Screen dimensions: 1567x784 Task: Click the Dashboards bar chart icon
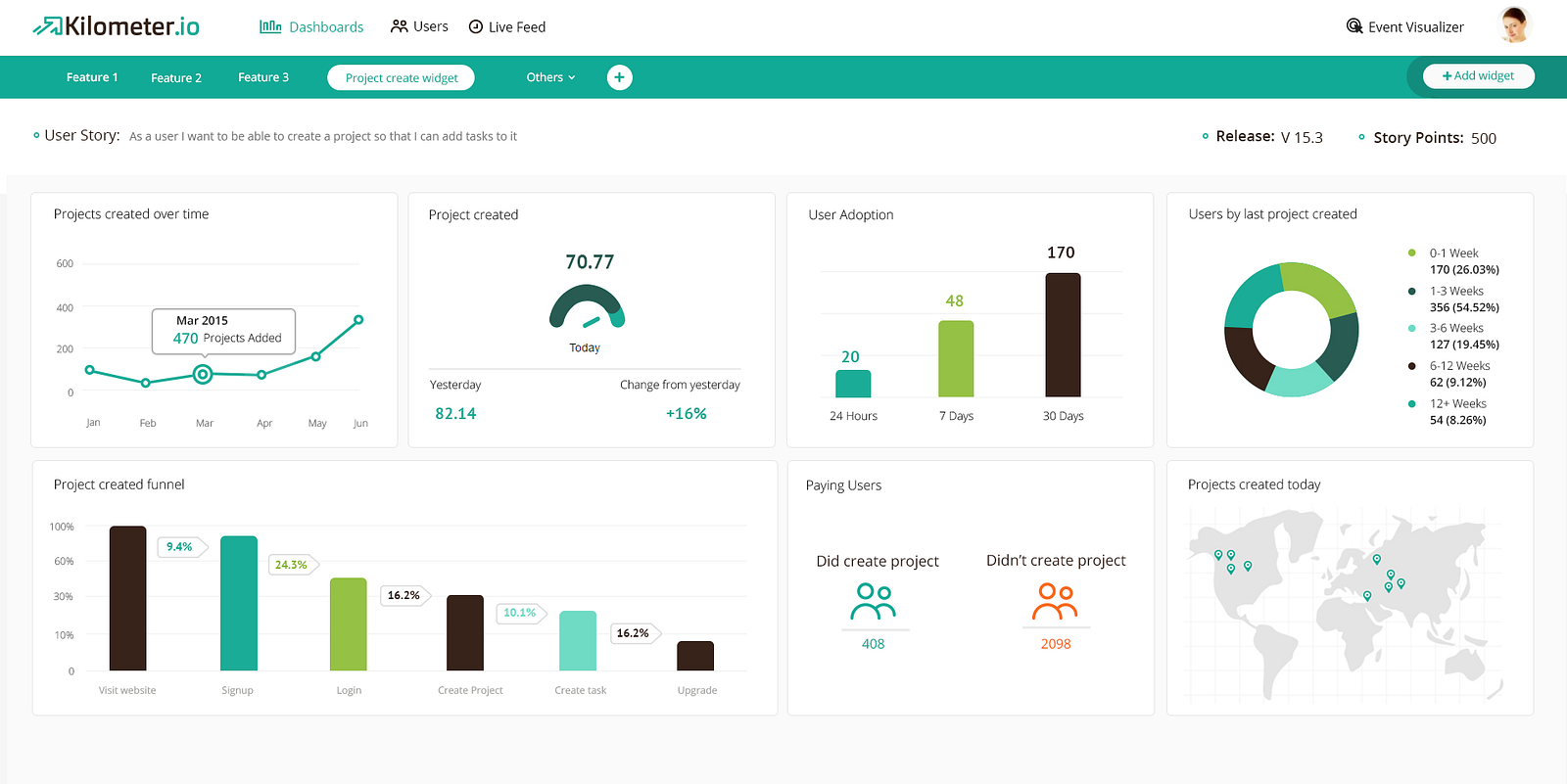click(x=270, y=26)
